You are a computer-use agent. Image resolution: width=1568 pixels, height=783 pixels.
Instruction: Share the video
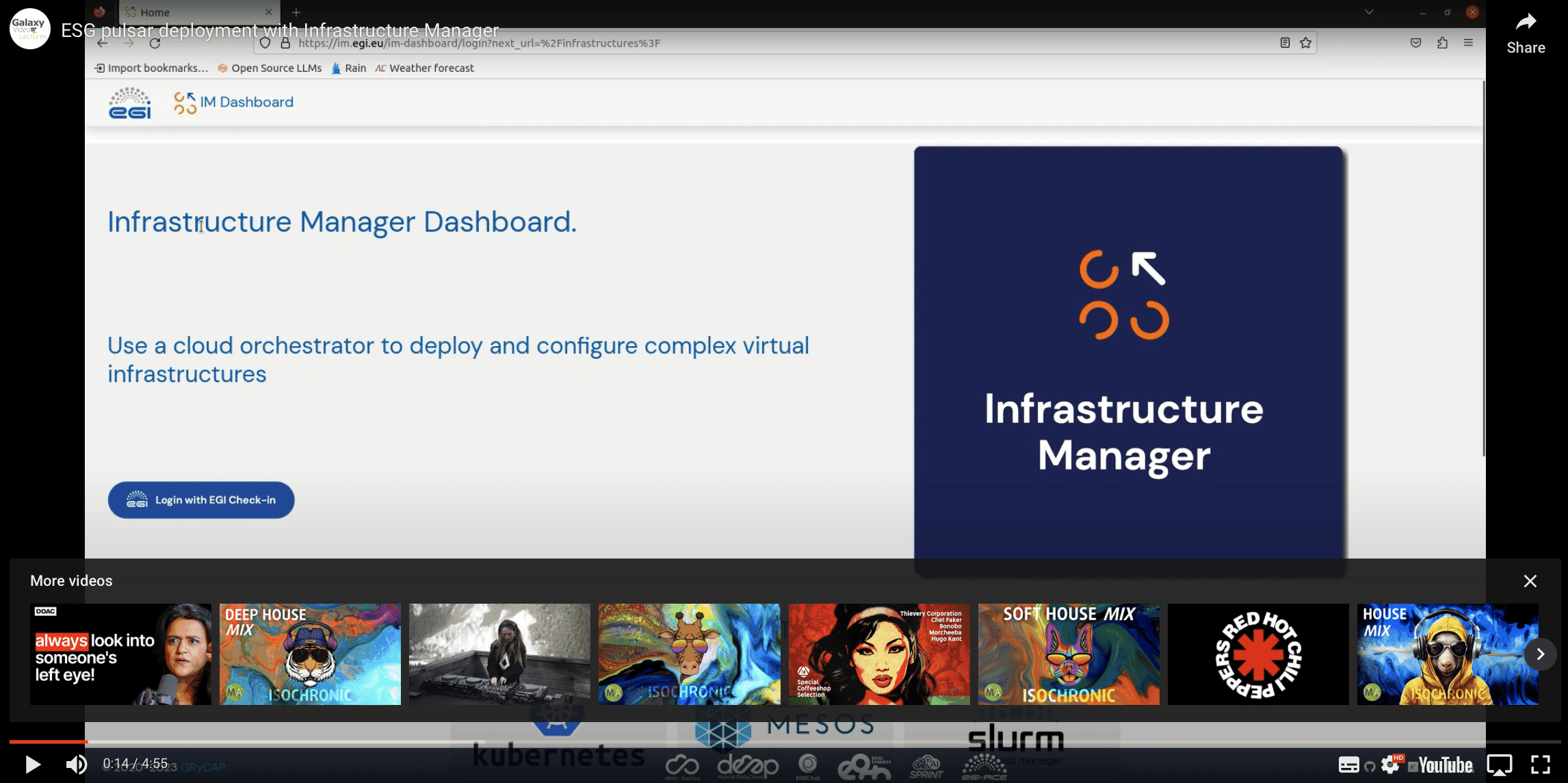tap(1526, 33)
